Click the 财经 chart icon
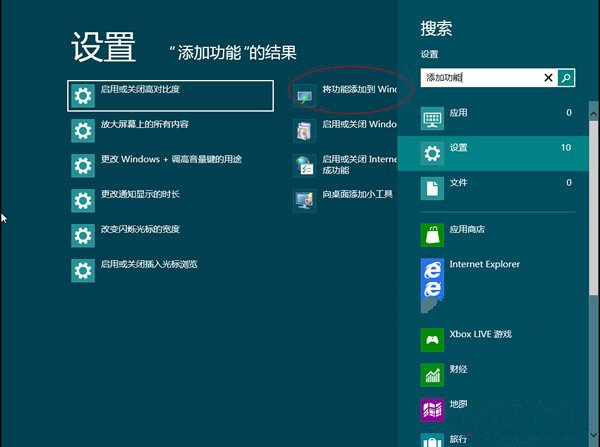 click(x=432, y=375)
